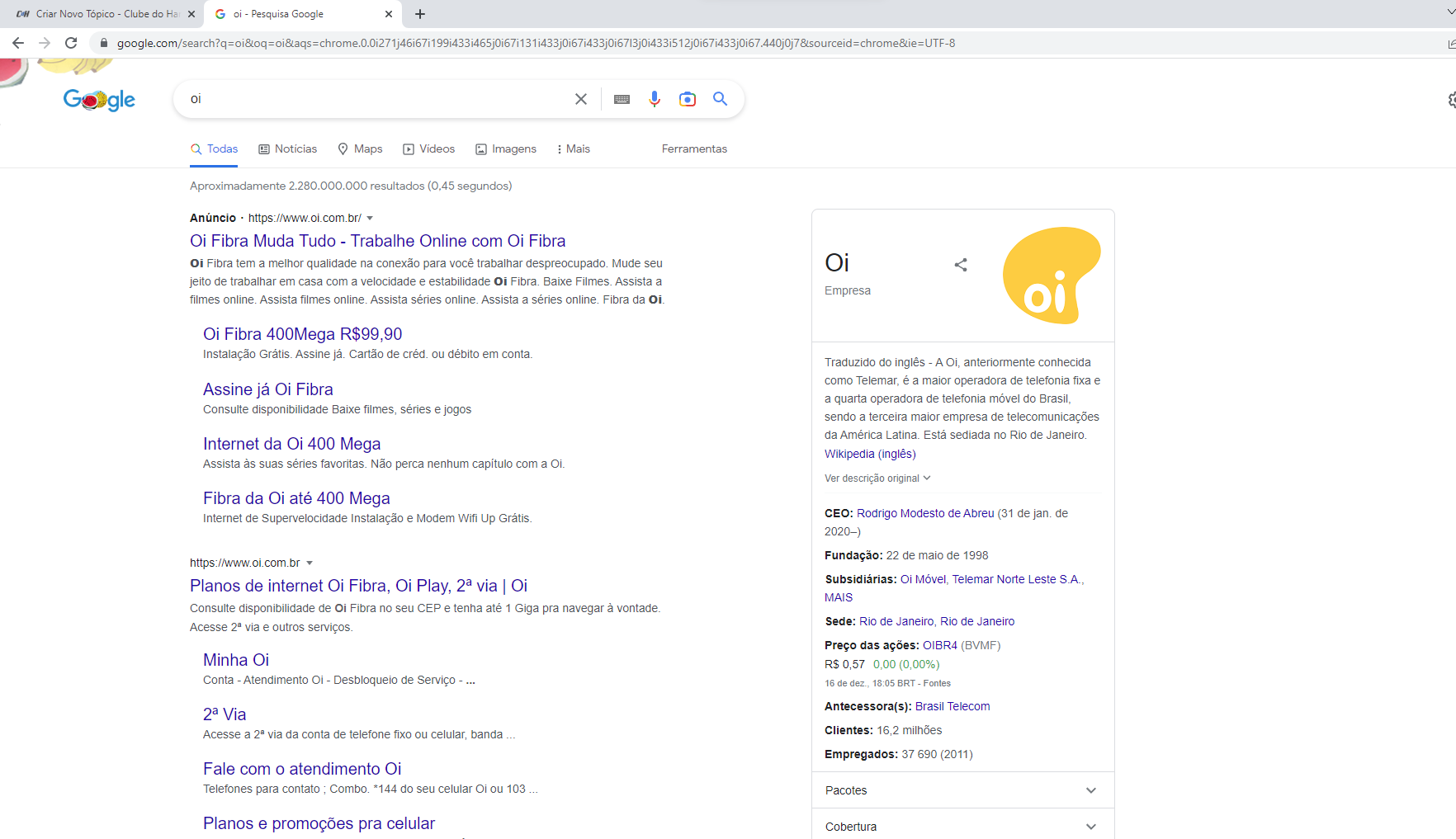Share the Oi knowledge panel
1456x839 pixels.
coord(961,265)
